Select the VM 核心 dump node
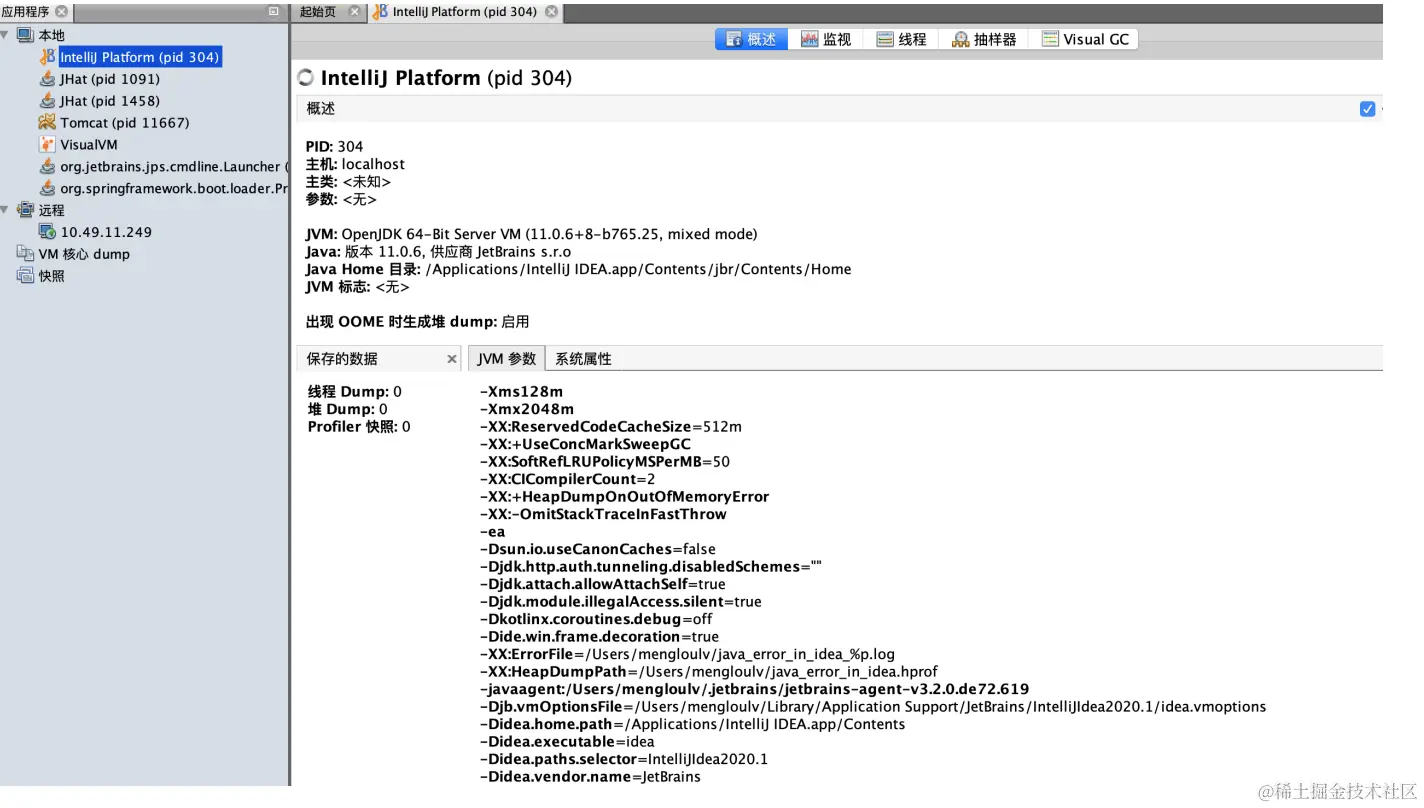 point(84,254)
